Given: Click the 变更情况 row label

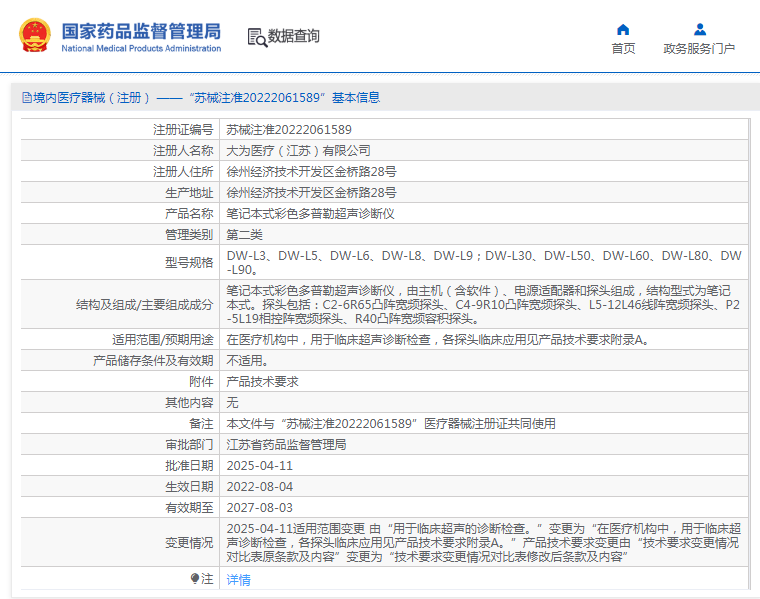Looking at the screenshot, I should pyautogui.click(x=189, y=543).
